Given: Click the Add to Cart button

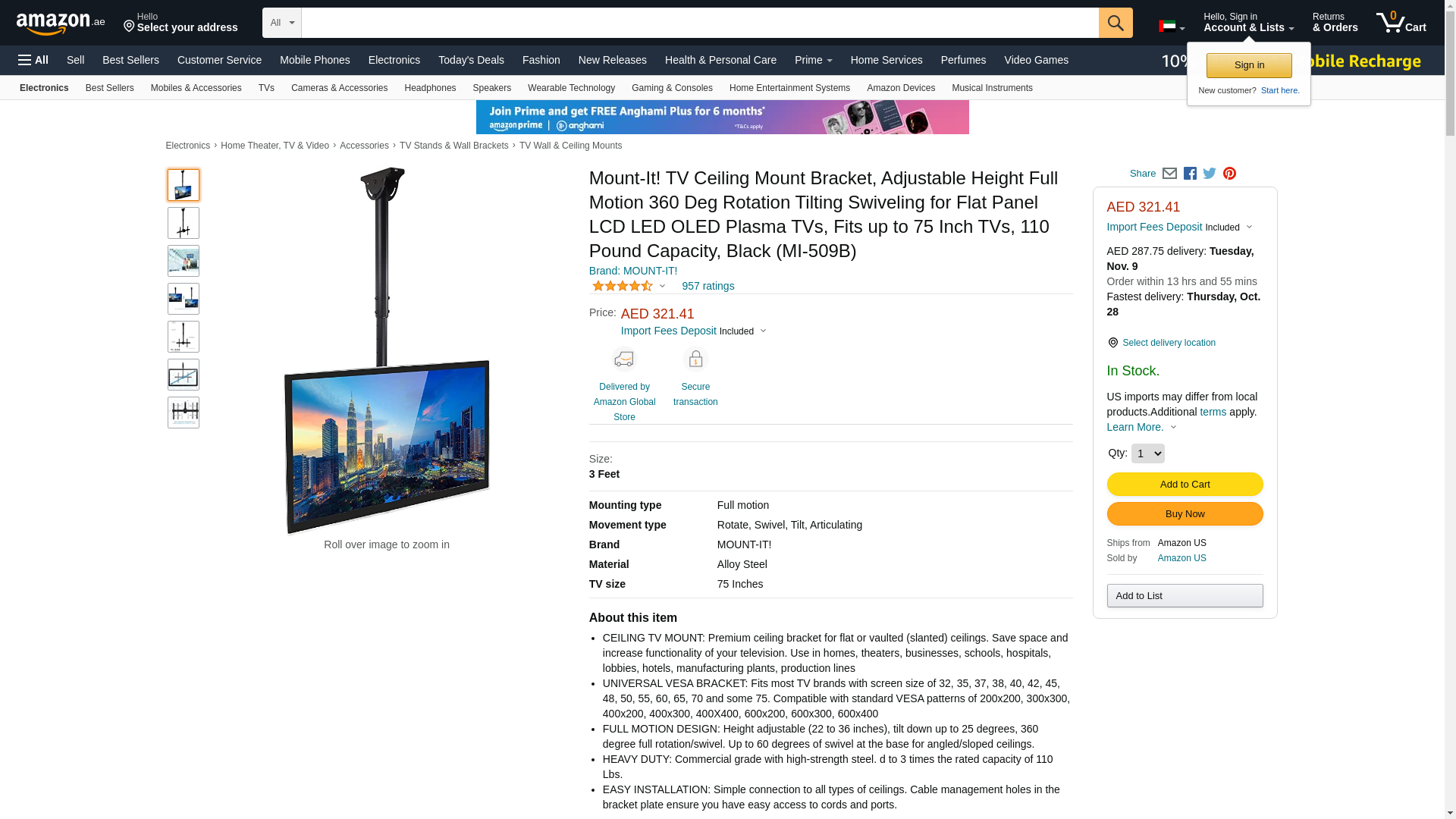Looking at the screenshot, I should (x=1185, y=485).
